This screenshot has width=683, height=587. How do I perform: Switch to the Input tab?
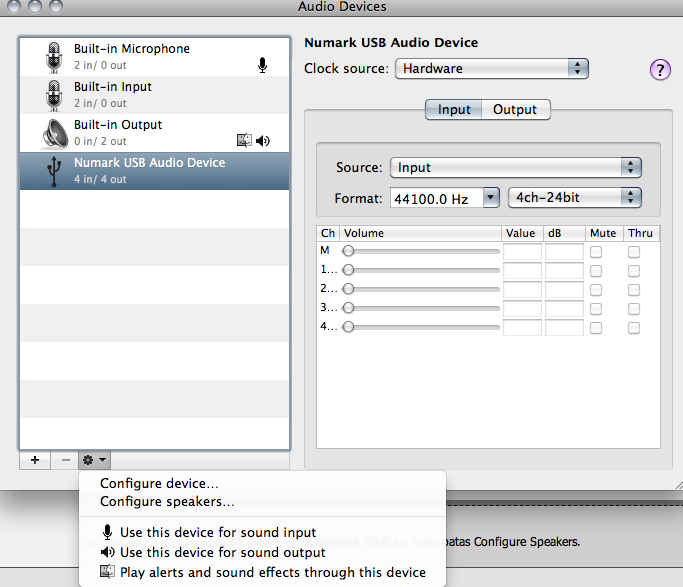(454, 109)
